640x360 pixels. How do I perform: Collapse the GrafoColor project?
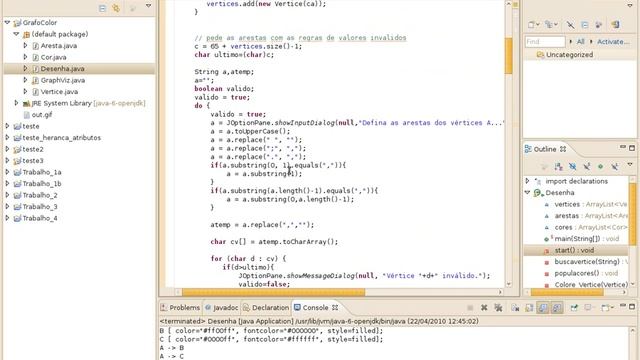pos(7,22)
